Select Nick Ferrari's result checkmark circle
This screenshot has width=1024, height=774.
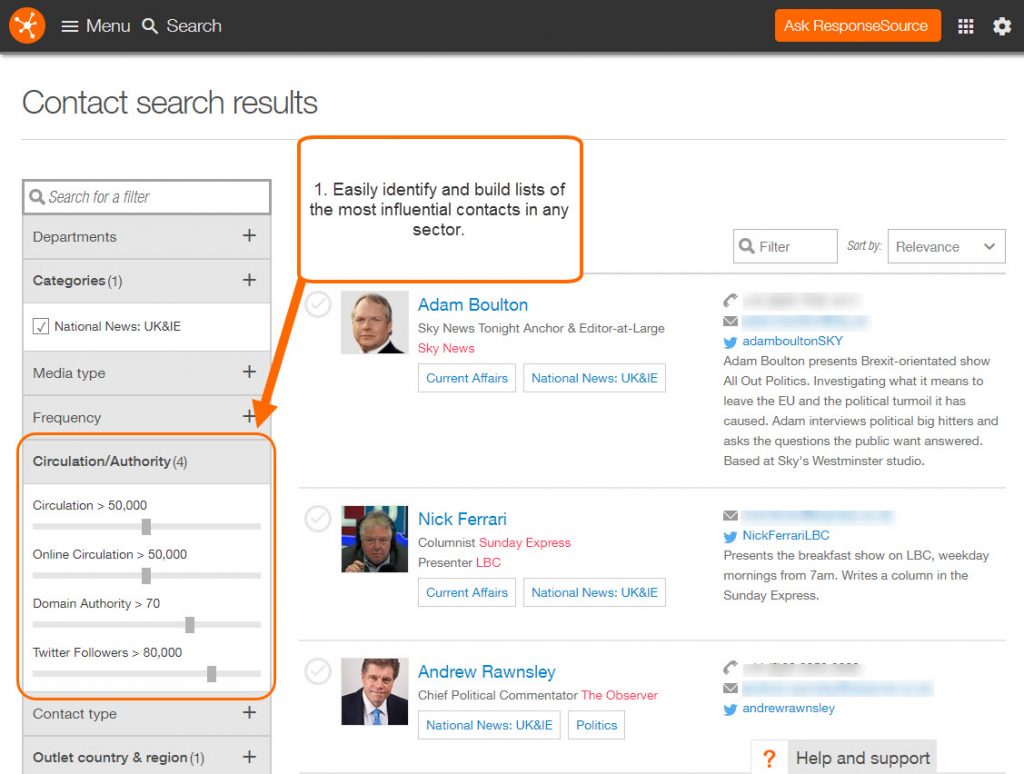(318, 519)
